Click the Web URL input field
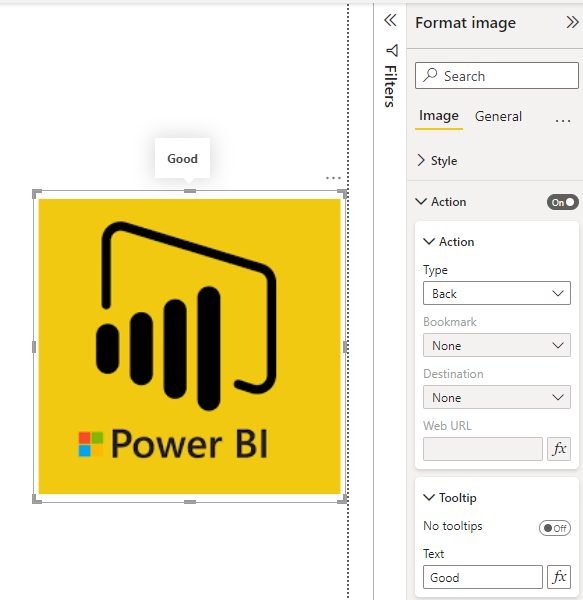Viewport: 583px width, 600px height. [x=483, y=449]
